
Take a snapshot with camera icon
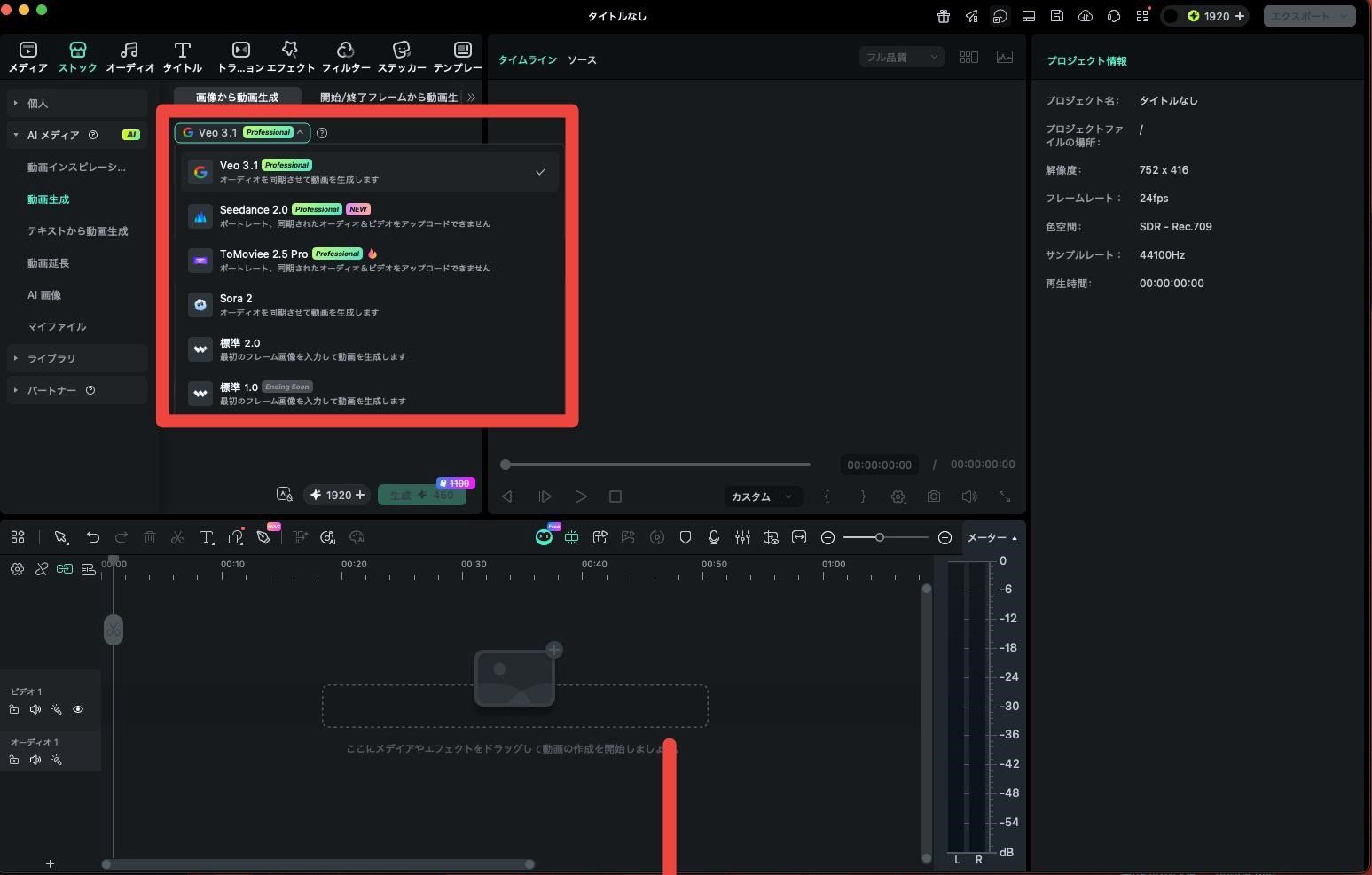pyautogui.click(x=934, y=496)
